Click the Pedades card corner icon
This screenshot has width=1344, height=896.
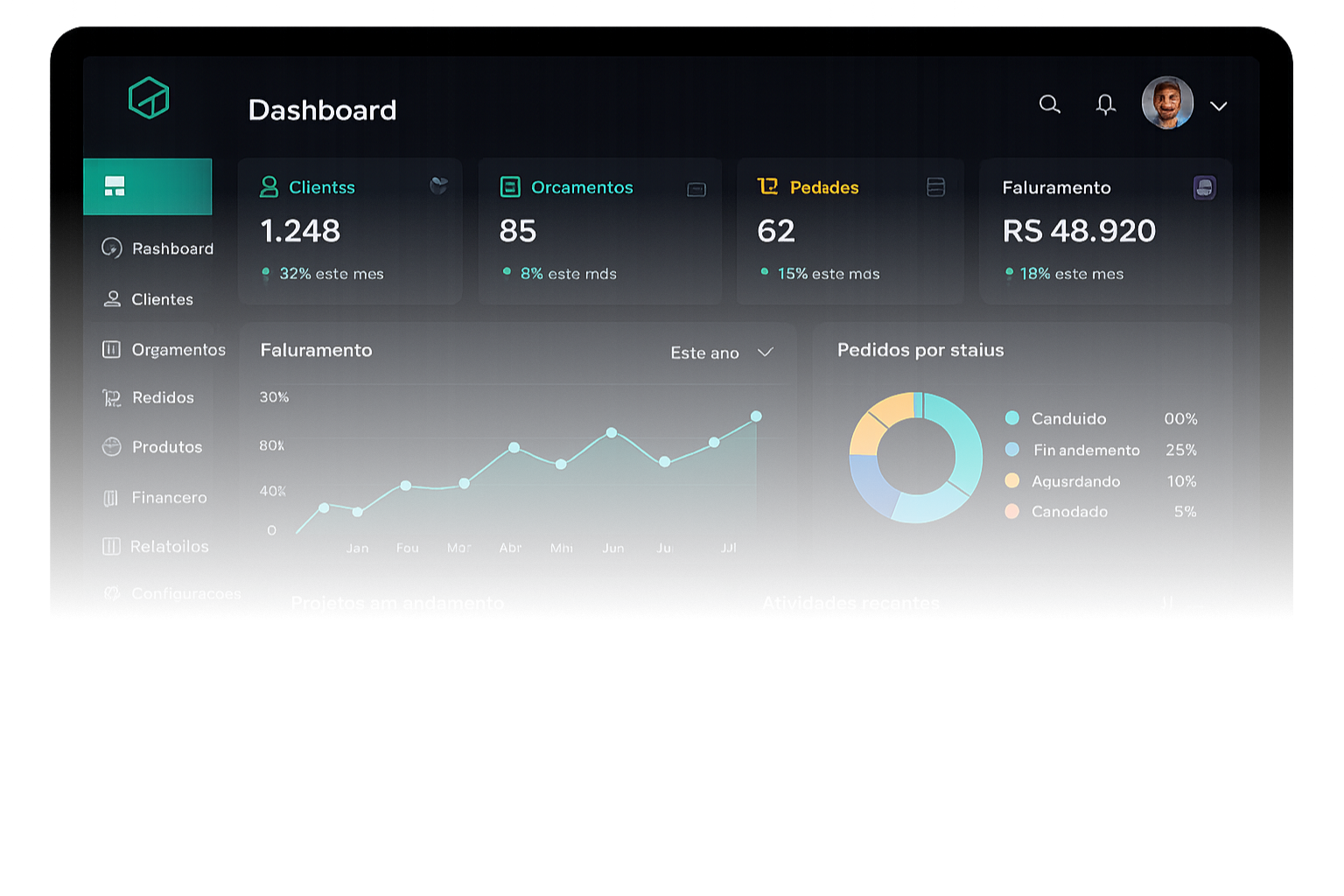935,187
